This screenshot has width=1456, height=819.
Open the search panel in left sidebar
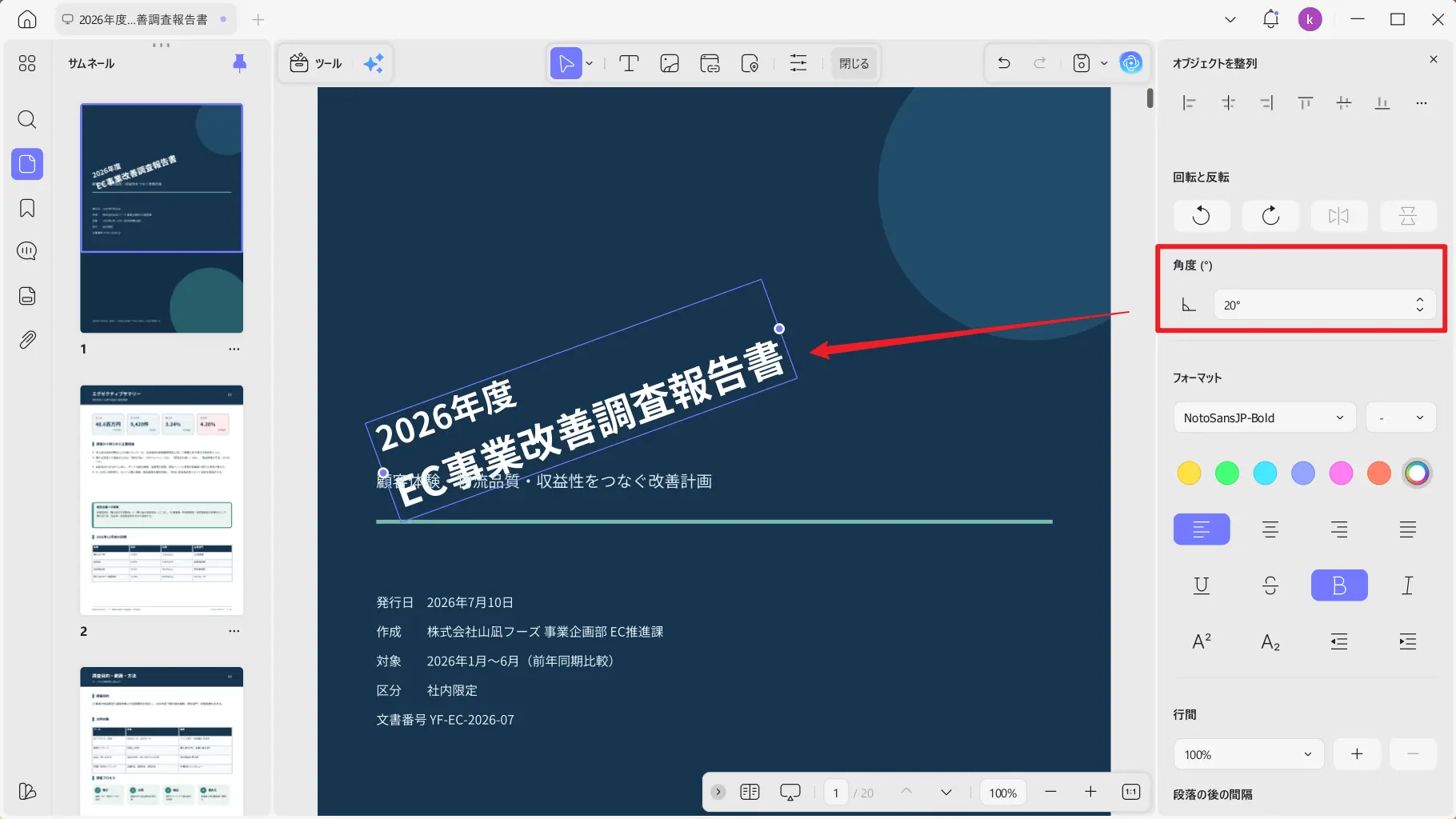click(27, 120)
